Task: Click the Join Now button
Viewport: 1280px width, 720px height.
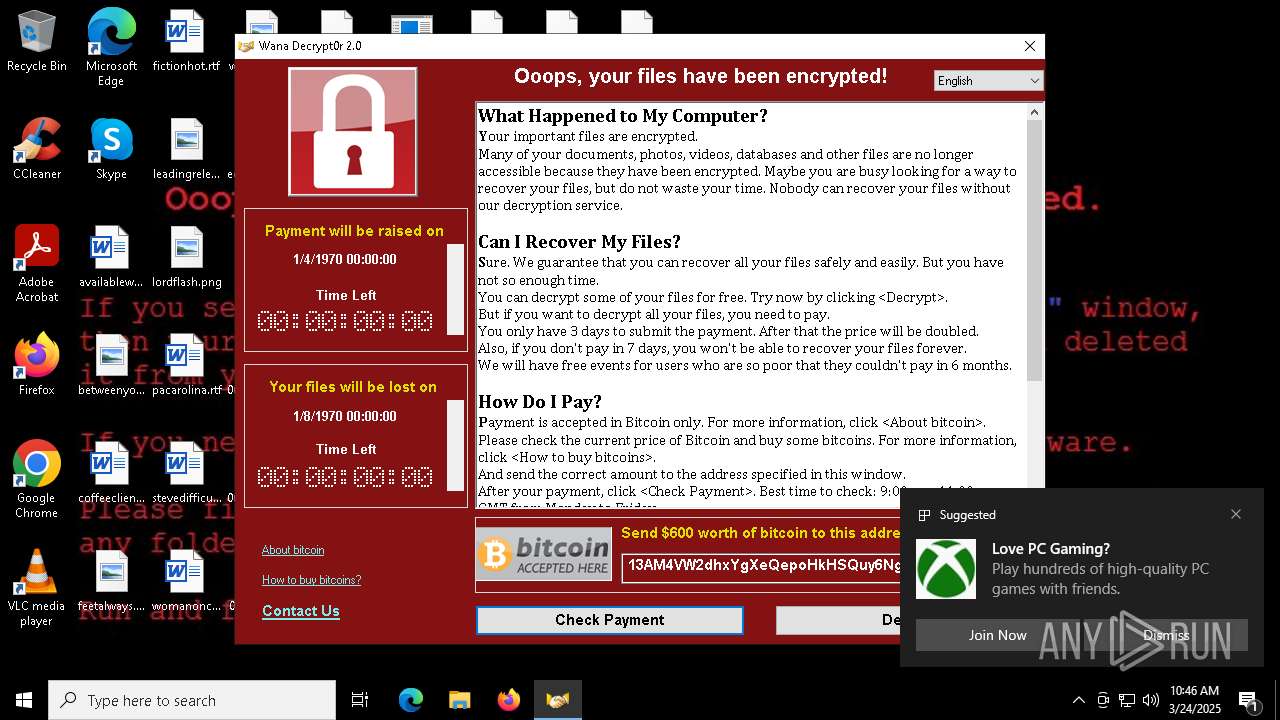Action: (997, 635)
